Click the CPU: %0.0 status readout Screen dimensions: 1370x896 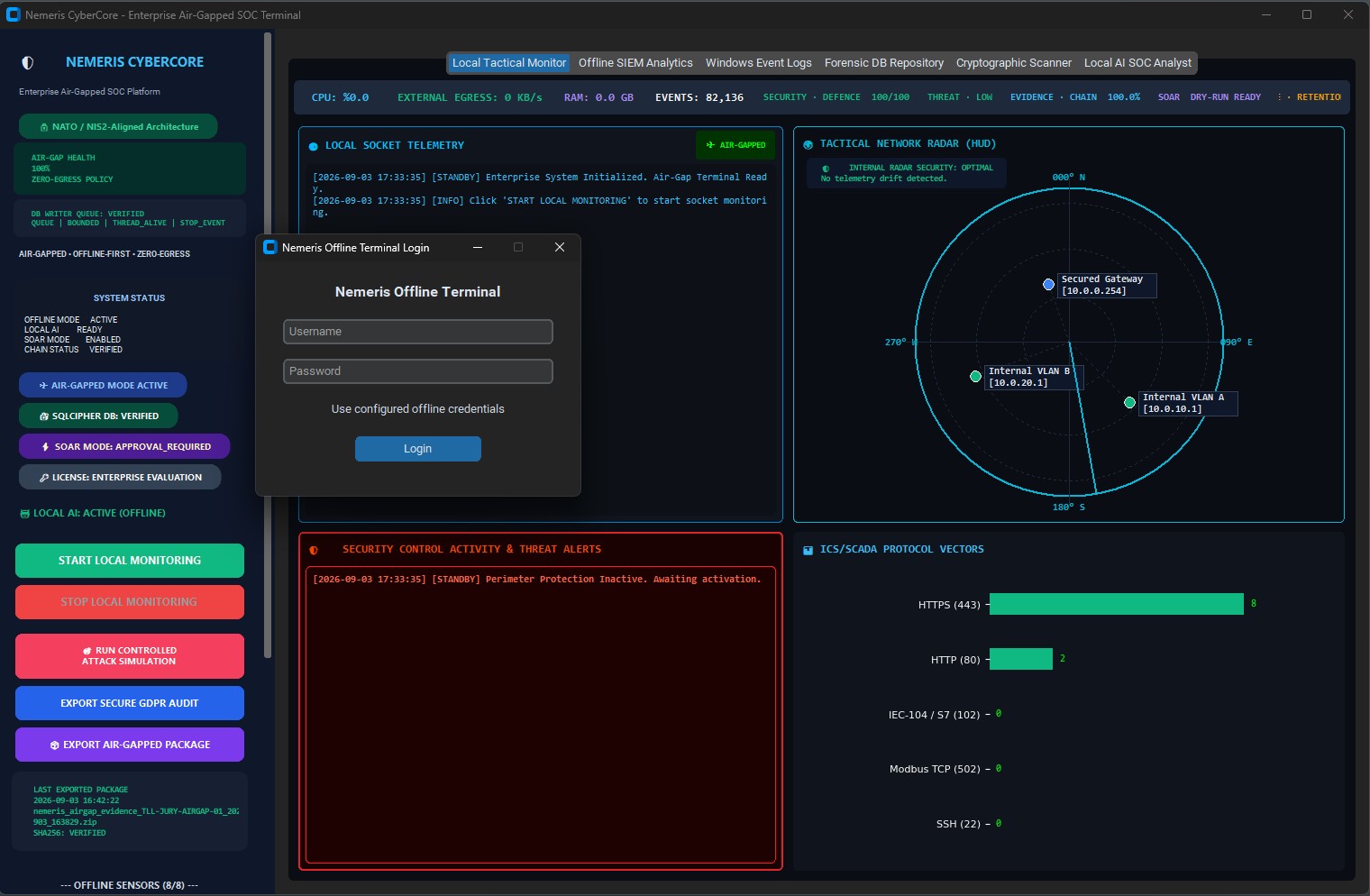[340, 97]
